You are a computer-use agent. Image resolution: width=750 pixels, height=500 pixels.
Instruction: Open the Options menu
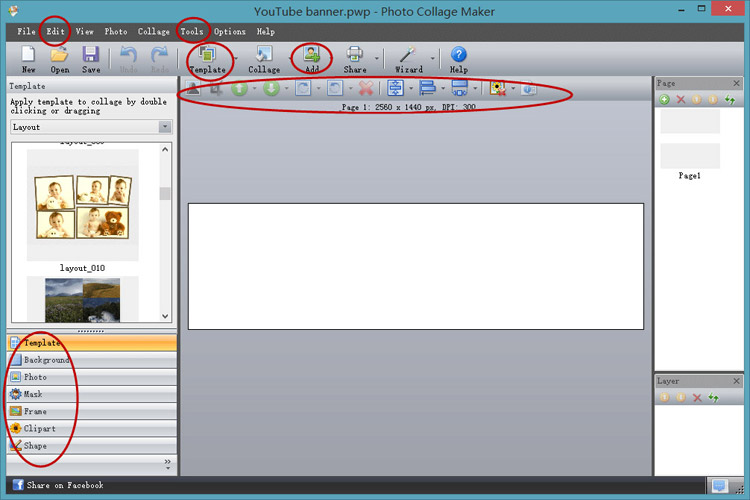230,32
